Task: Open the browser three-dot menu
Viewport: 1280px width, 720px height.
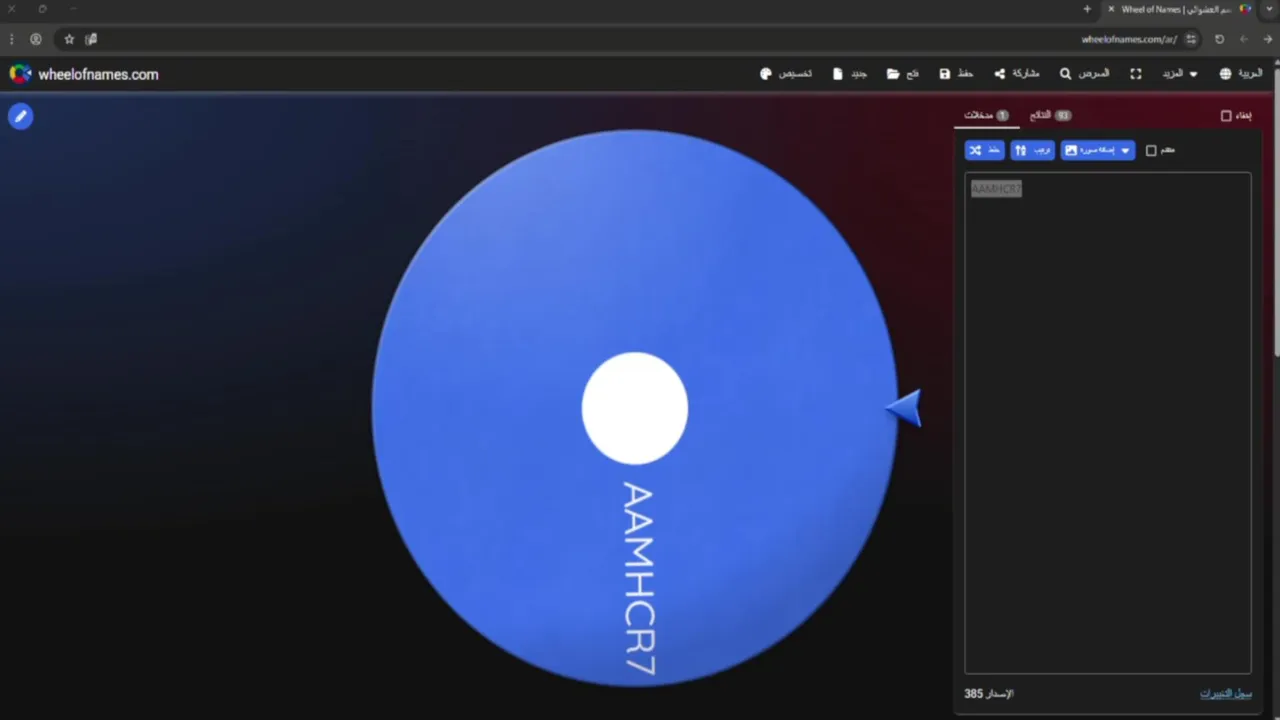Action: coord(11,39)
